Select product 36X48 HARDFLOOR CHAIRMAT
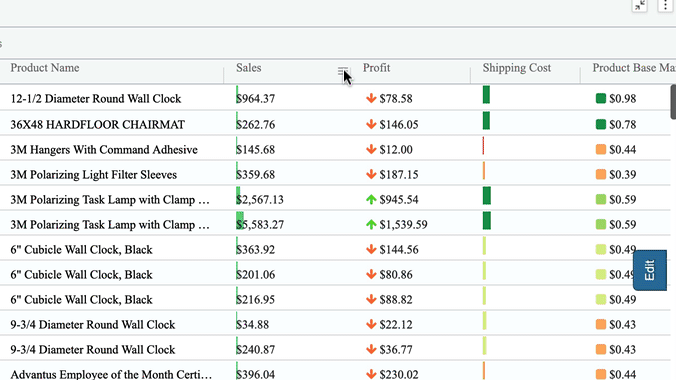676x380 pixels. [97, 125]
